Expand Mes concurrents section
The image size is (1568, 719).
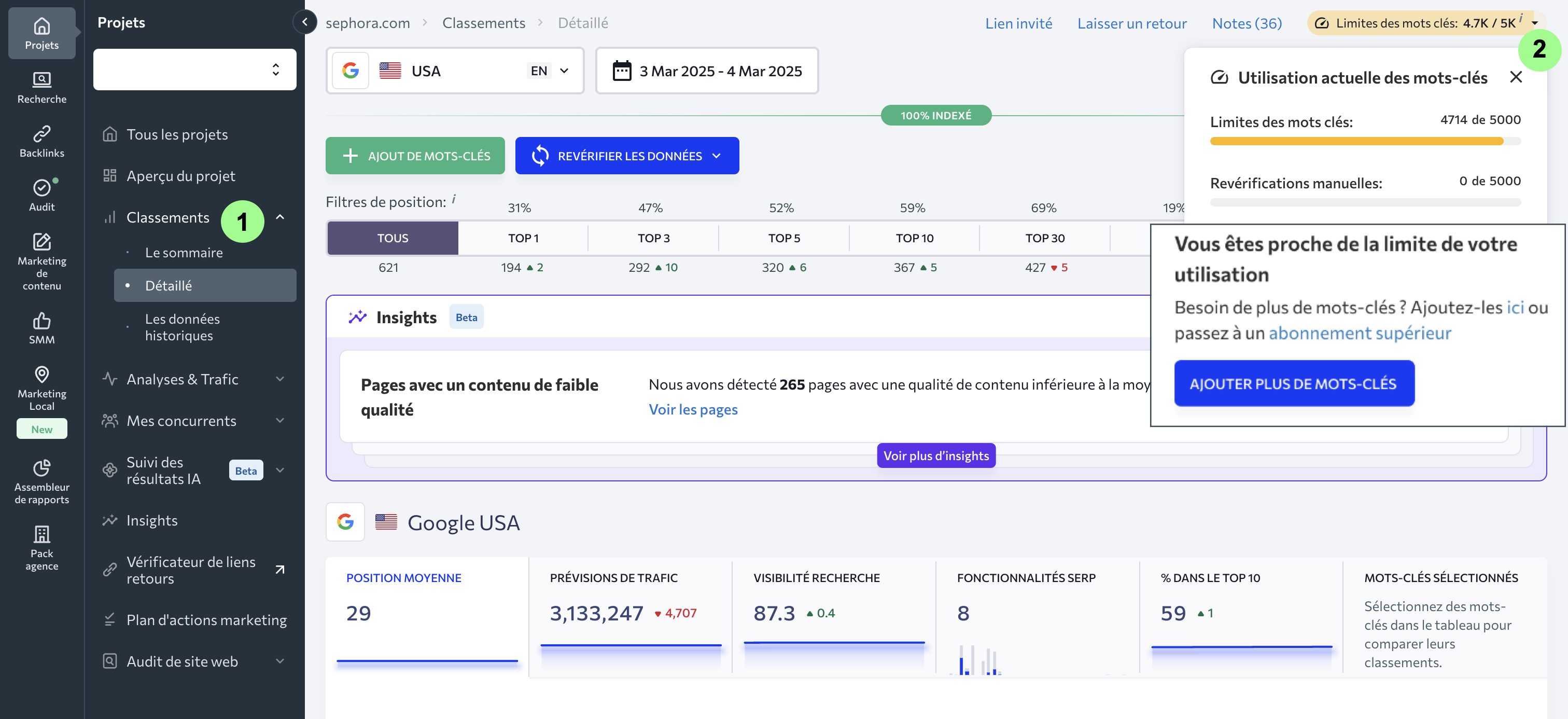point(279,420)
